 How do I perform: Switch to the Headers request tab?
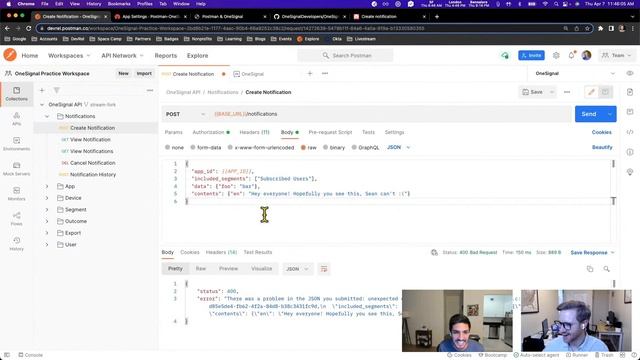[254, 132]
